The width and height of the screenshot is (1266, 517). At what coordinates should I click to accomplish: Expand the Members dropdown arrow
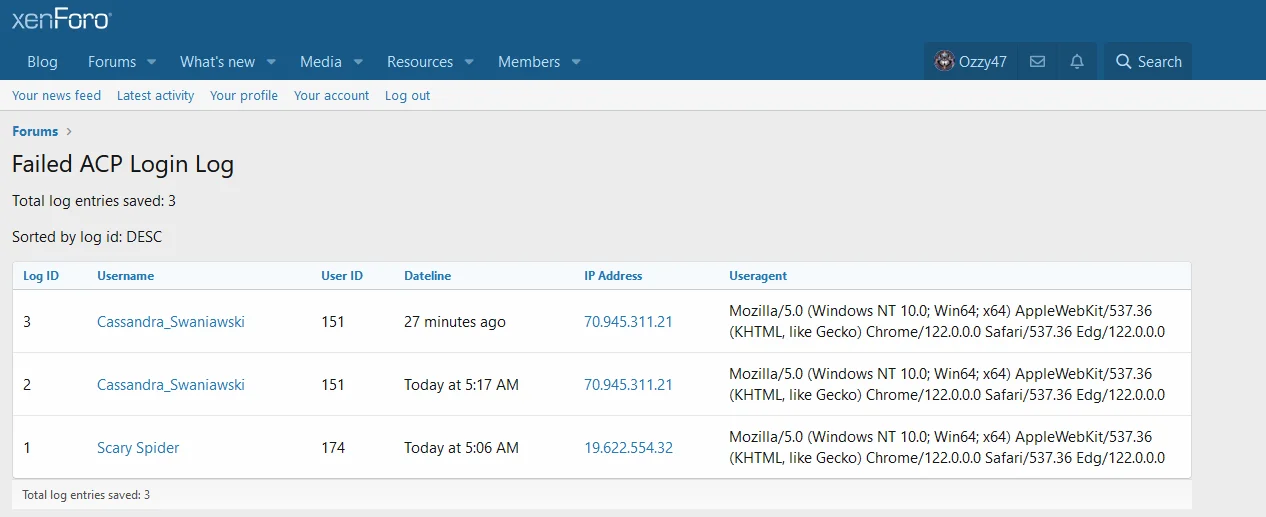(x=576, y=62)
